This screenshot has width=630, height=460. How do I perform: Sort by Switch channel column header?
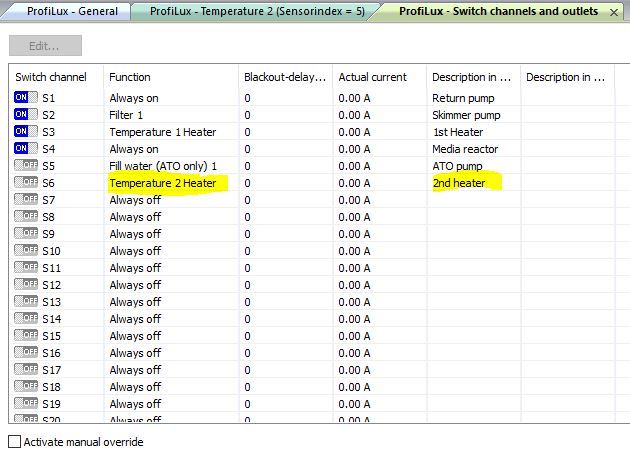[56, 77]
